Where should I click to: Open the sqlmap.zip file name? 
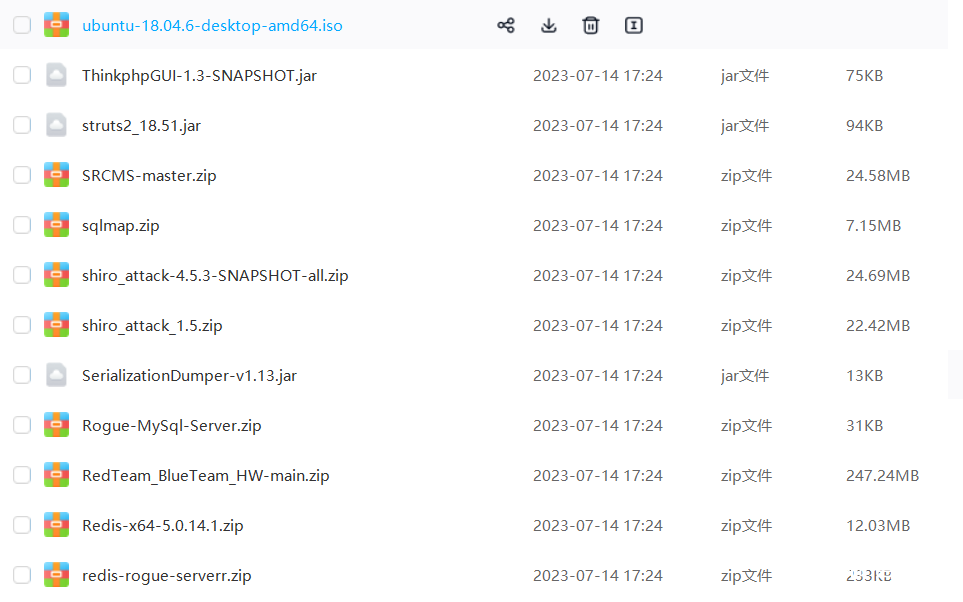(x=120, y=226)
